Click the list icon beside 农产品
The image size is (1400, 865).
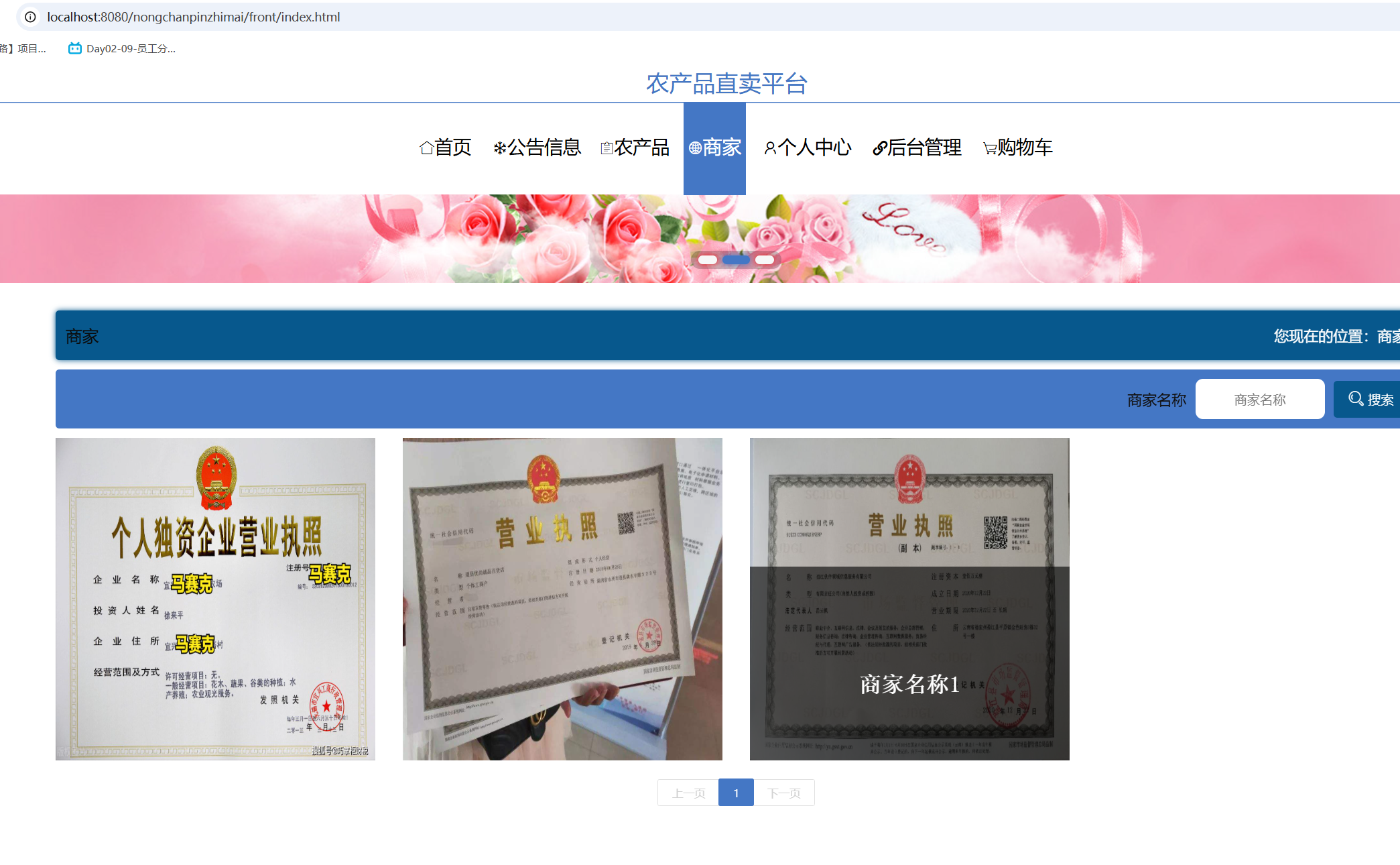(x=607, y=148)
